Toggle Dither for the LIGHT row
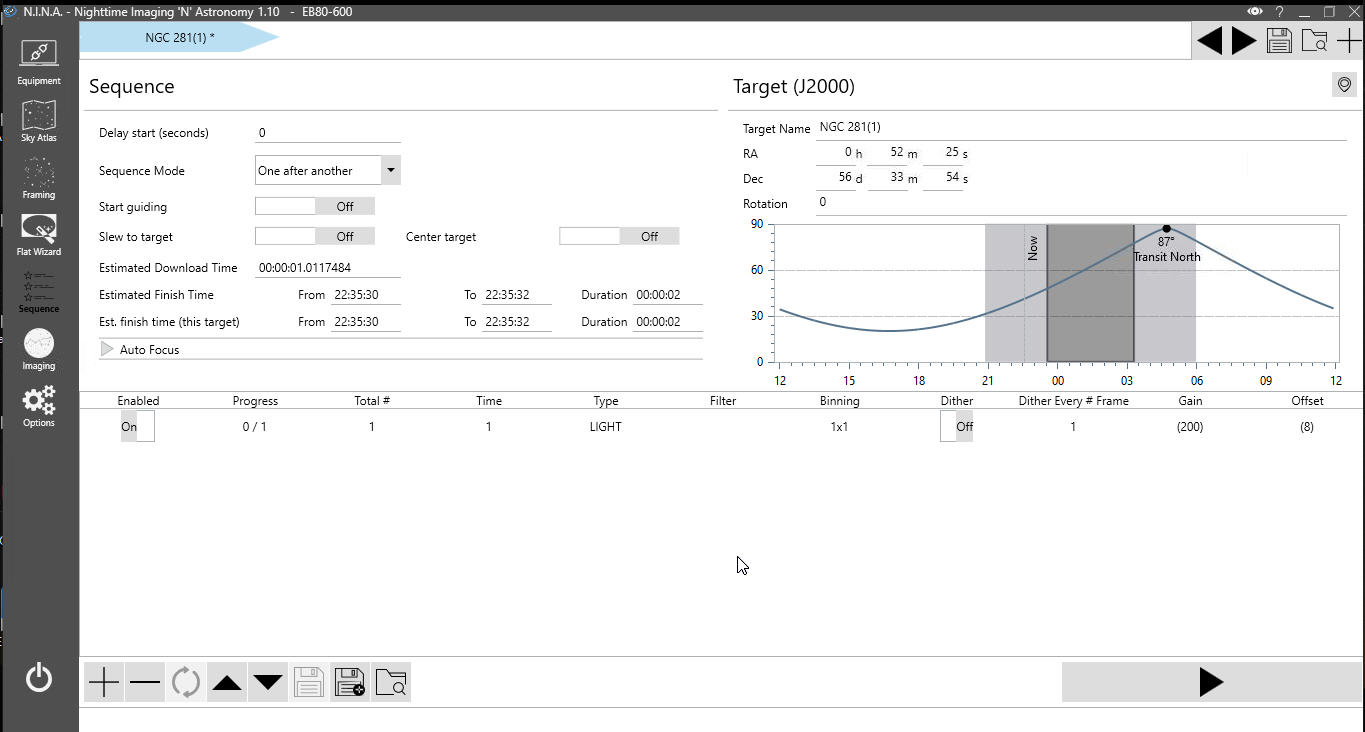This screenshot has height=732, width=1365. tap(957, 427)
